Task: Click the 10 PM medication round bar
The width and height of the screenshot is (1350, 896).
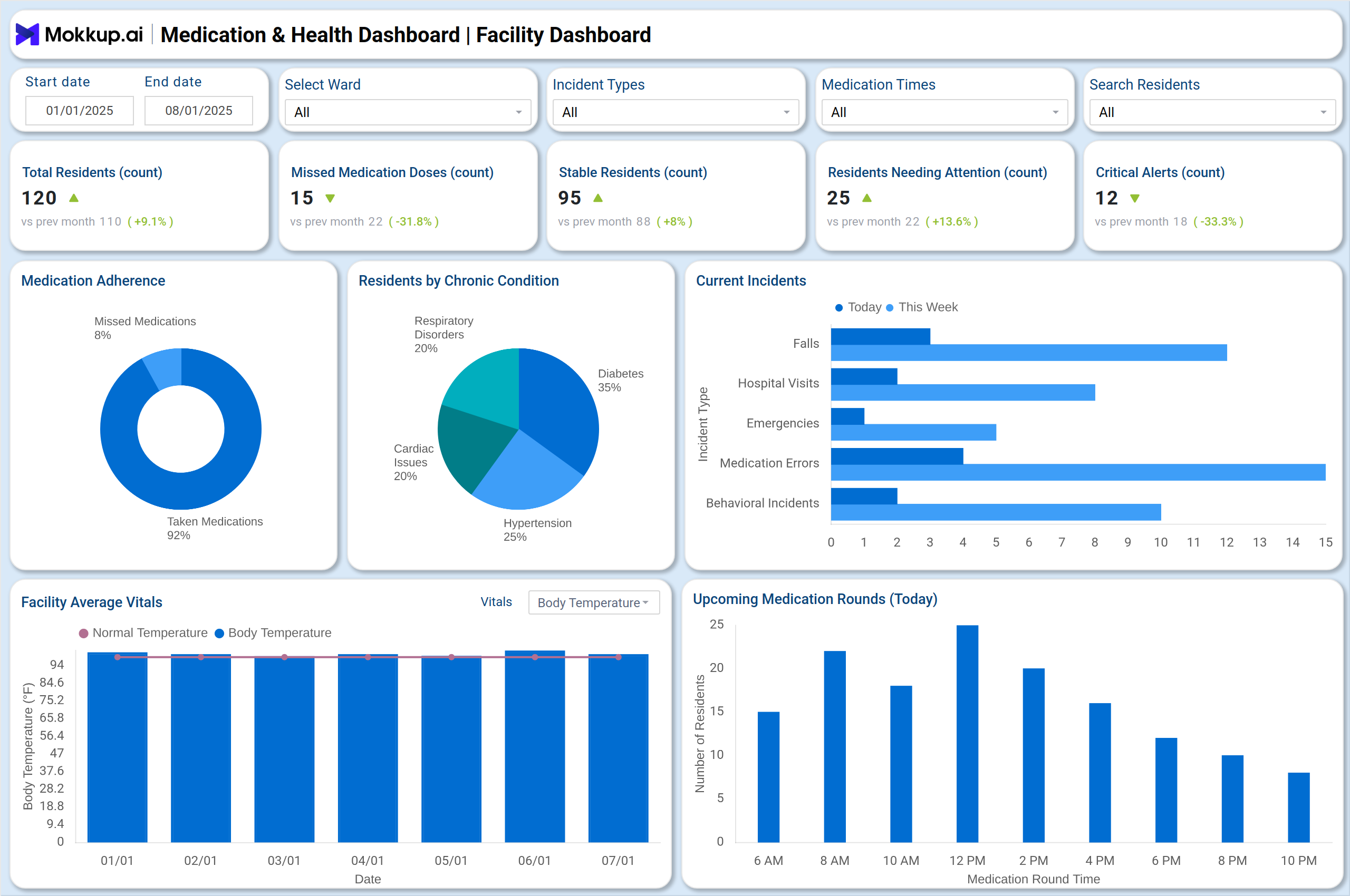Action: pyautogui.click(x=1299, y=807)
